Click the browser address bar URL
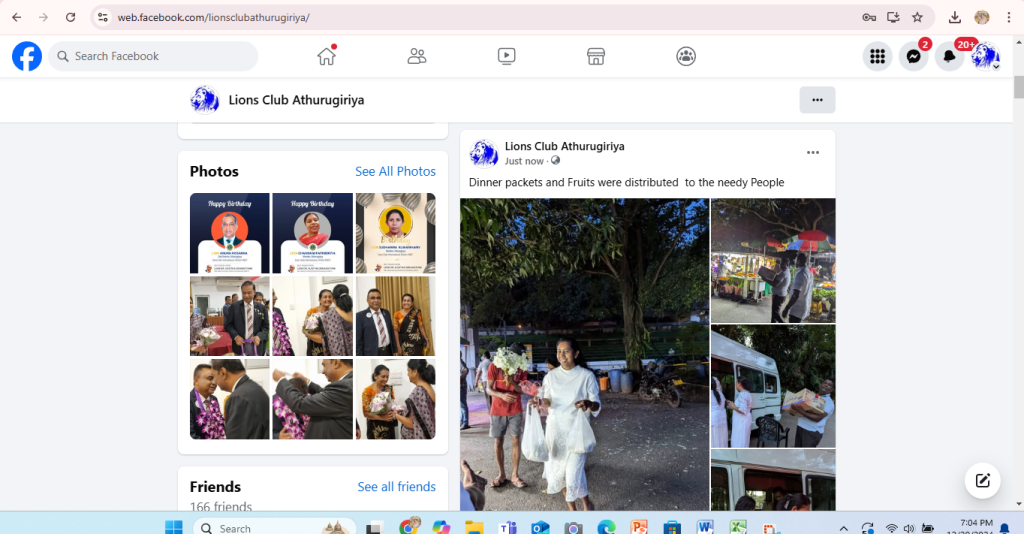This screenshot has height=534, width=1024. tap(214, 18)
